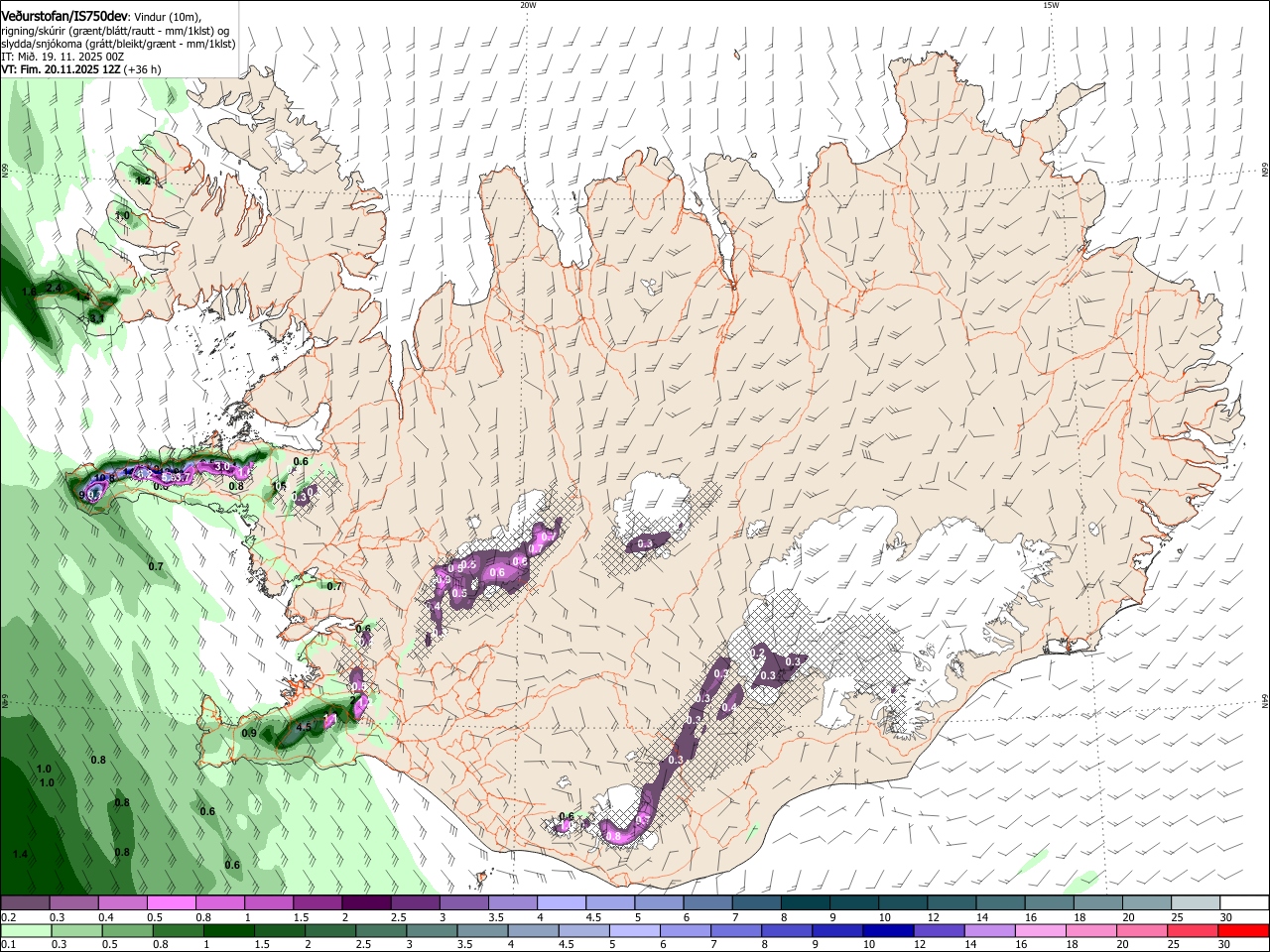Click the "0.9" precipitation value on the map
The height and width of the screenshot is (952, 1270).
(x=249, y=733)
